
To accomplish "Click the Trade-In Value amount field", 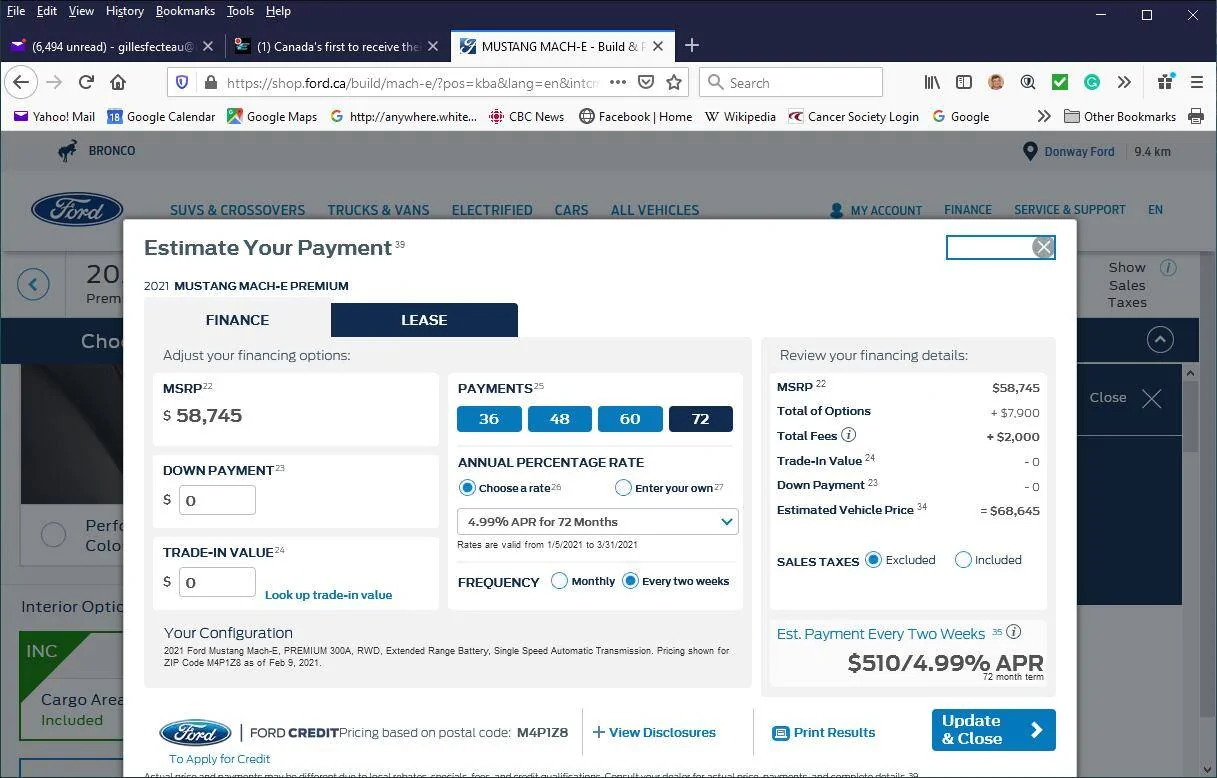I will tap(217, 582).
